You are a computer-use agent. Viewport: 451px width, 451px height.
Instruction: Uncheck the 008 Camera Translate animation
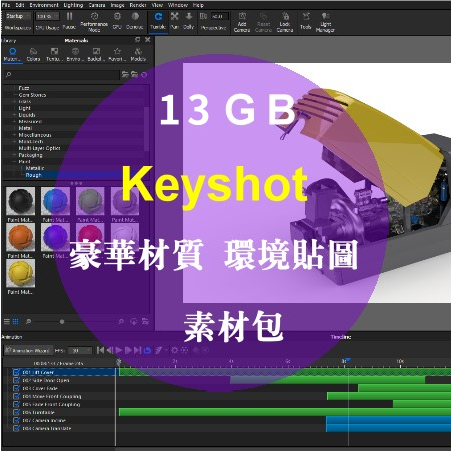click(16, 428)
